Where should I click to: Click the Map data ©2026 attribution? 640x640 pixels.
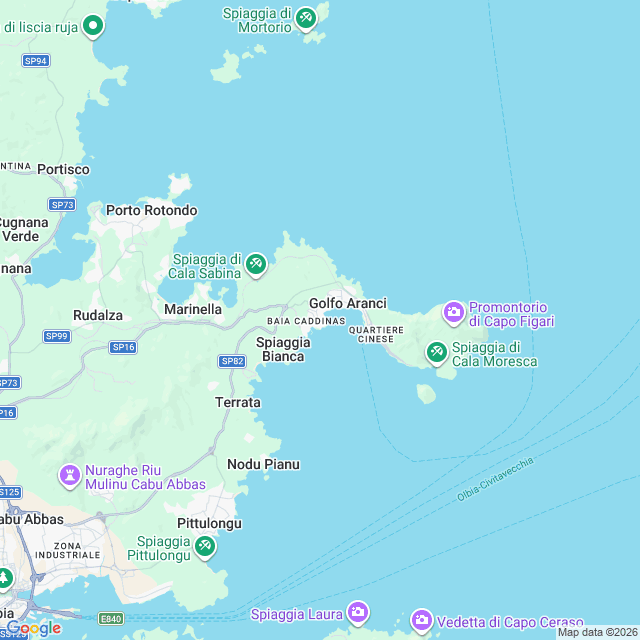coord(598,632)
